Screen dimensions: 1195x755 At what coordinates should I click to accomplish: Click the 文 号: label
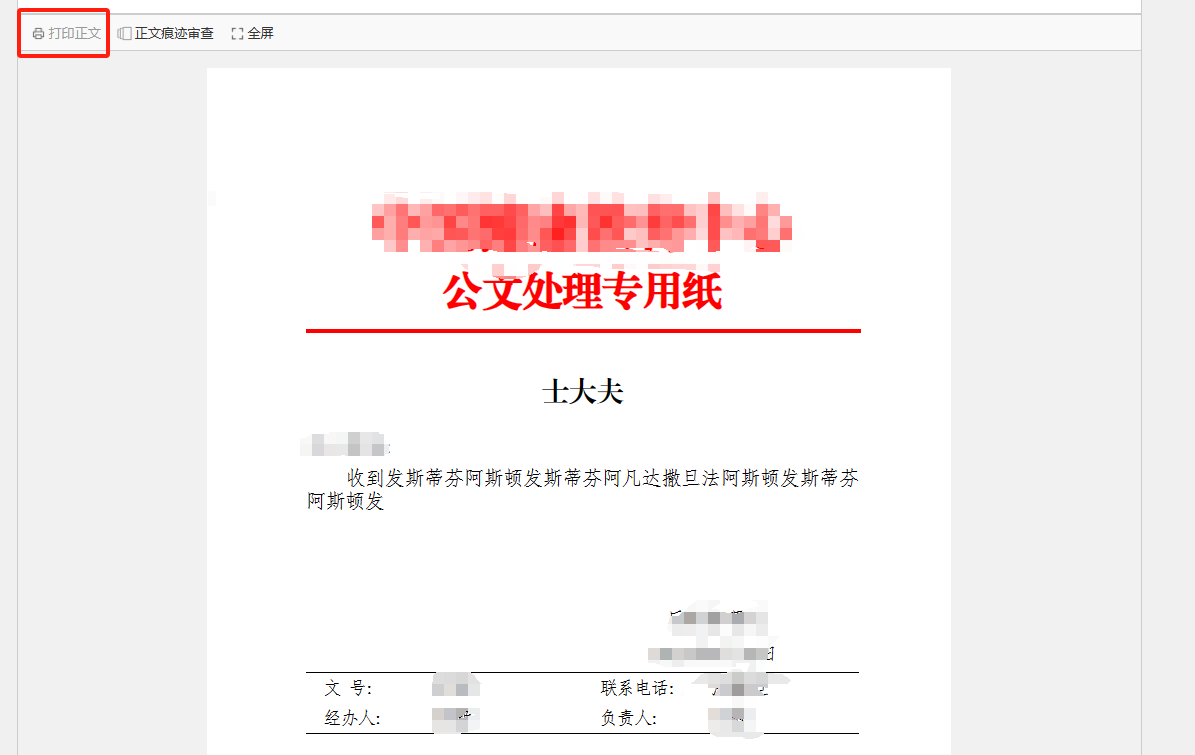348,689
